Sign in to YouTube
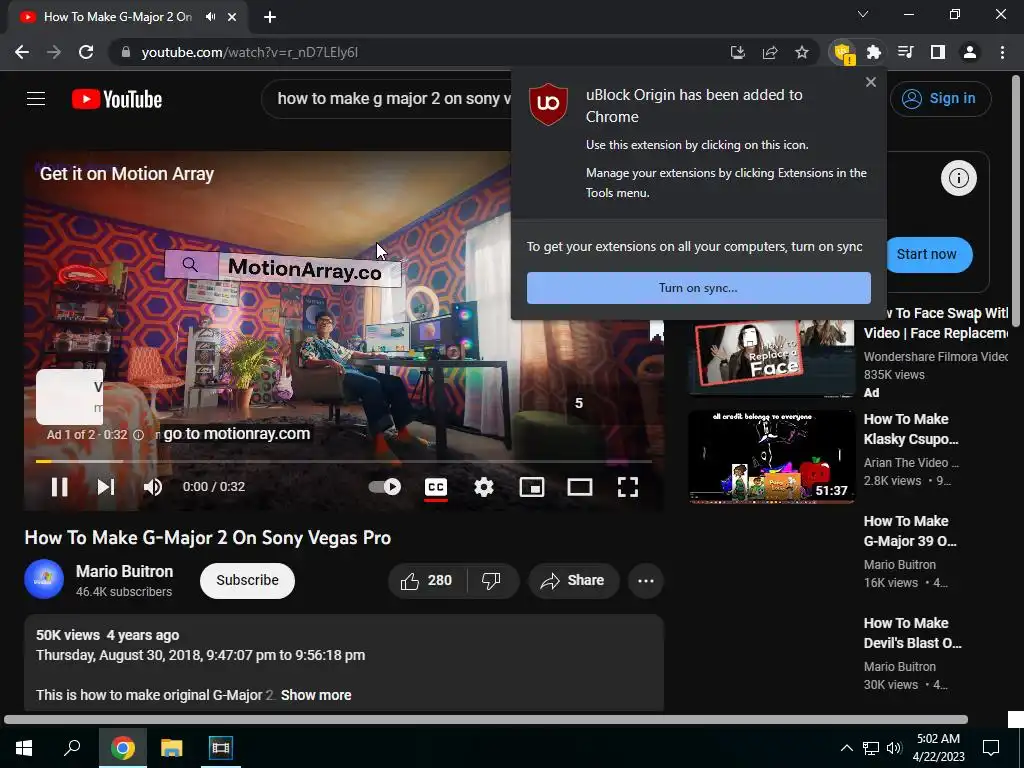This screenshot has width=1024, height=768. (x=940, y=99)
